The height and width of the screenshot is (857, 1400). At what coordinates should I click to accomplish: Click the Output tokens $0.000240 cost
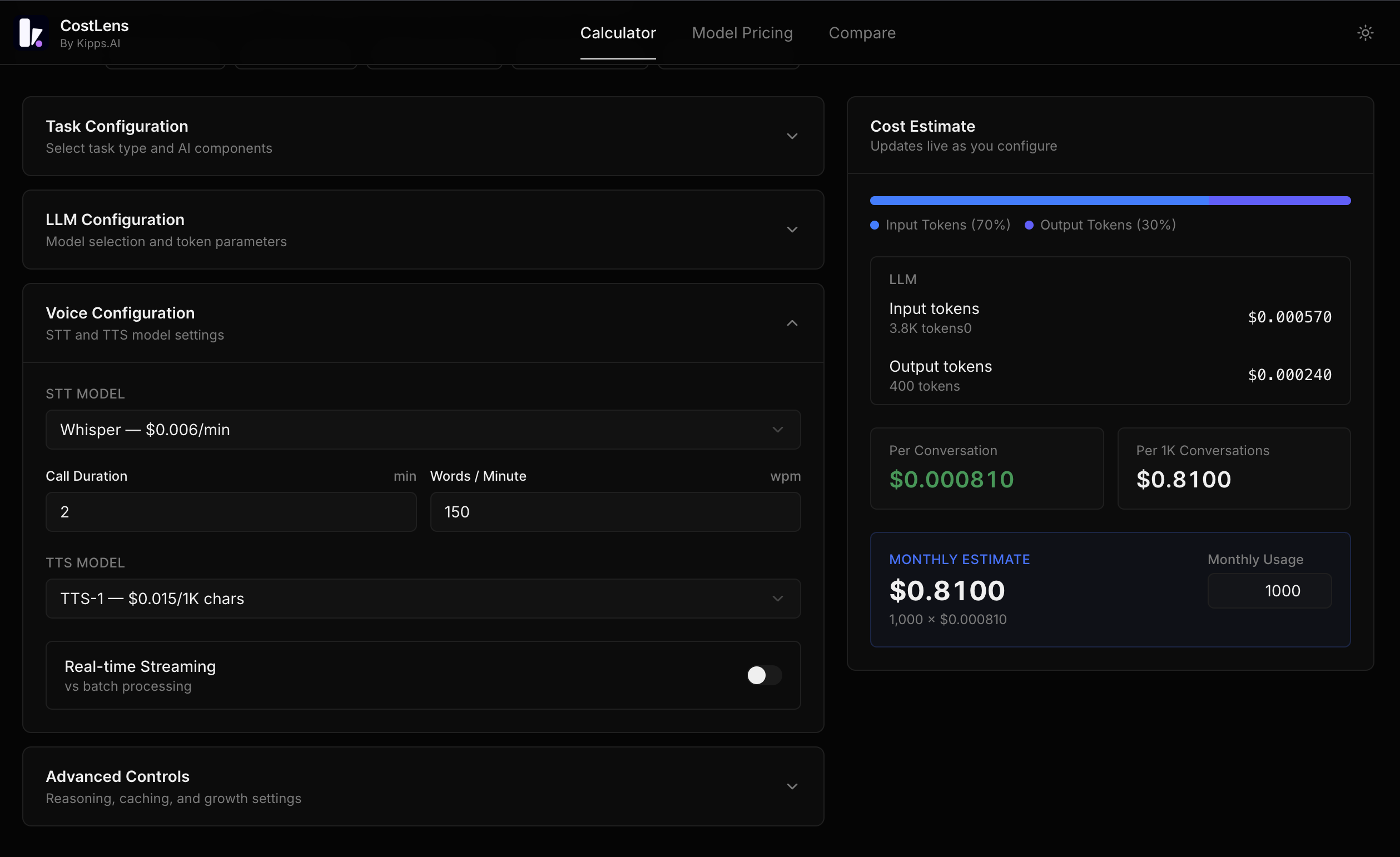coord(1289,375)
